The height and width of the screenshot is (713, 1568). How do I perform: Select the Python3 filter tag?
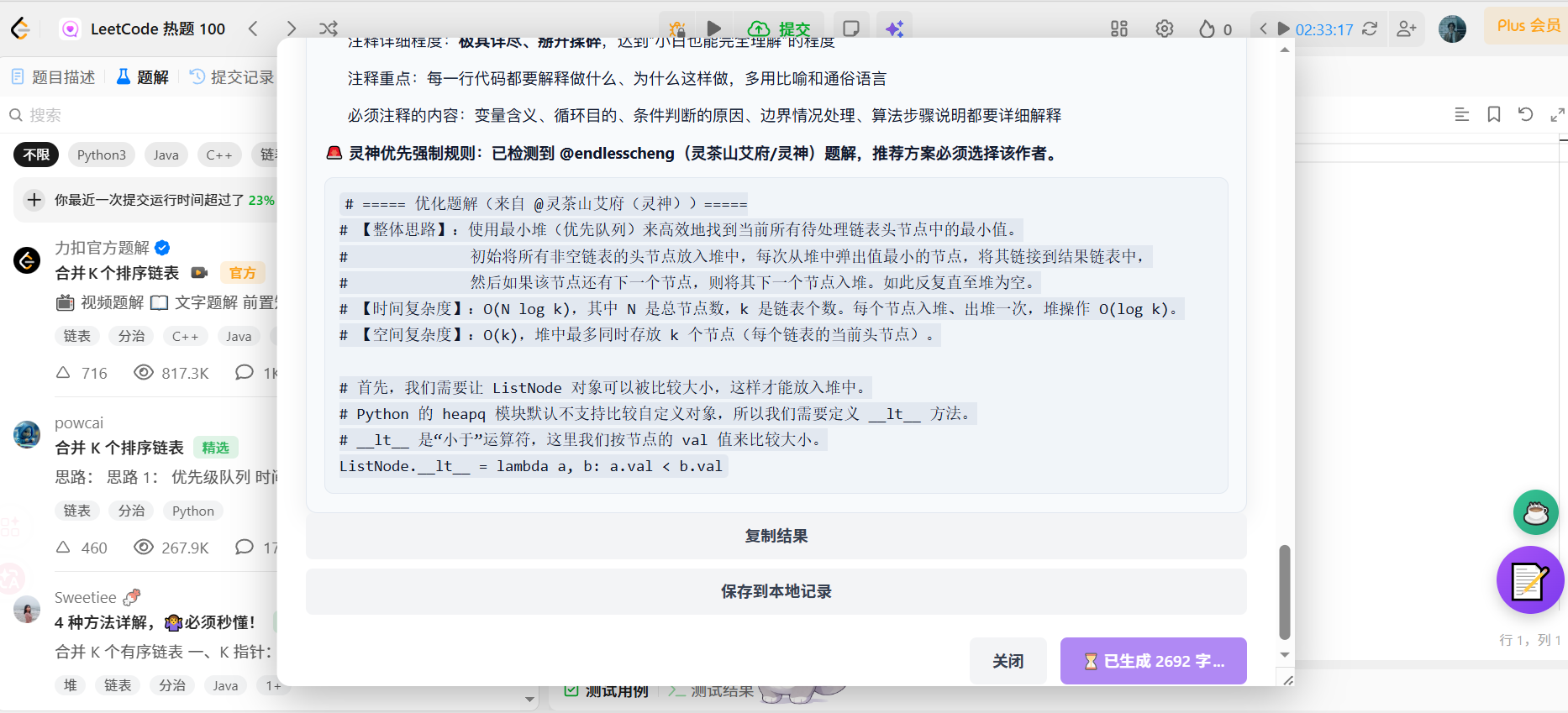[x=101, y=155]
